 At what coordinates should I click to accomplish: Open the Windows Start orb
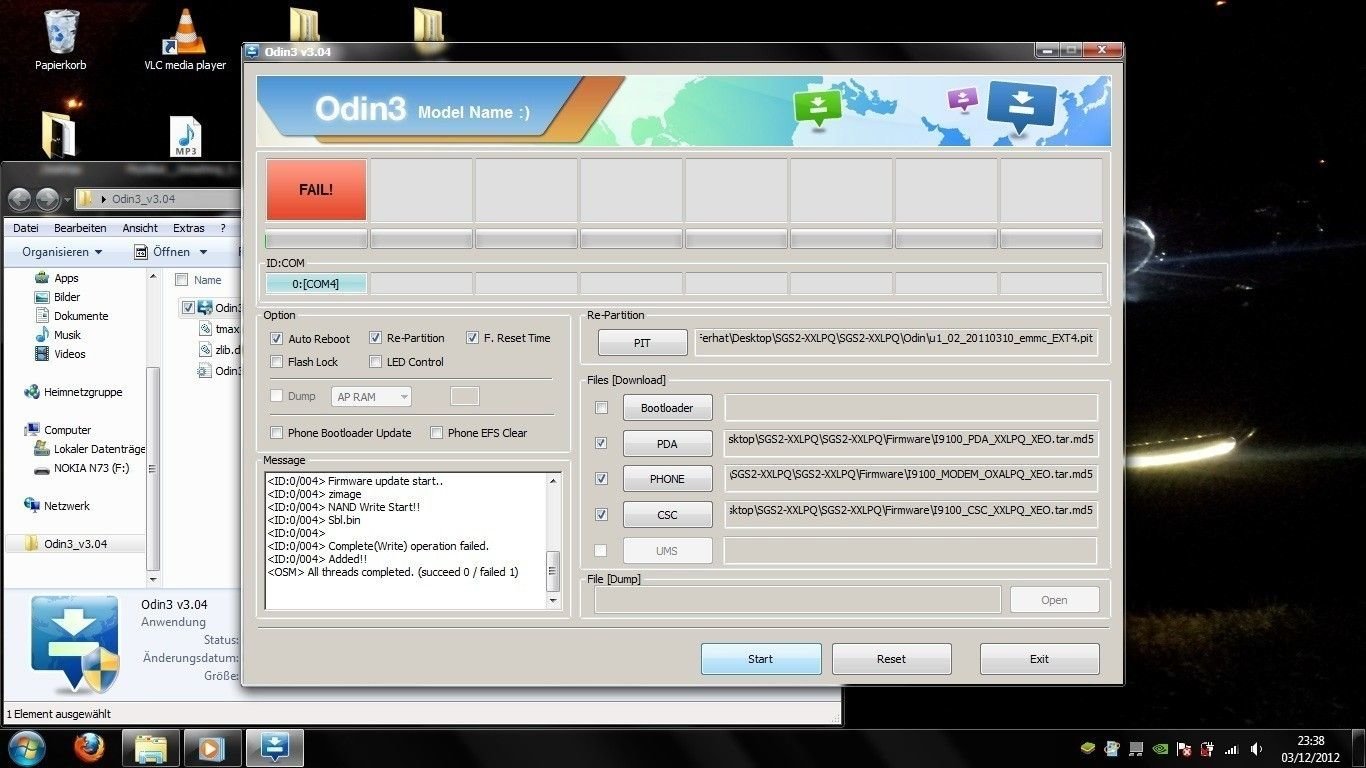click(26, 748)
